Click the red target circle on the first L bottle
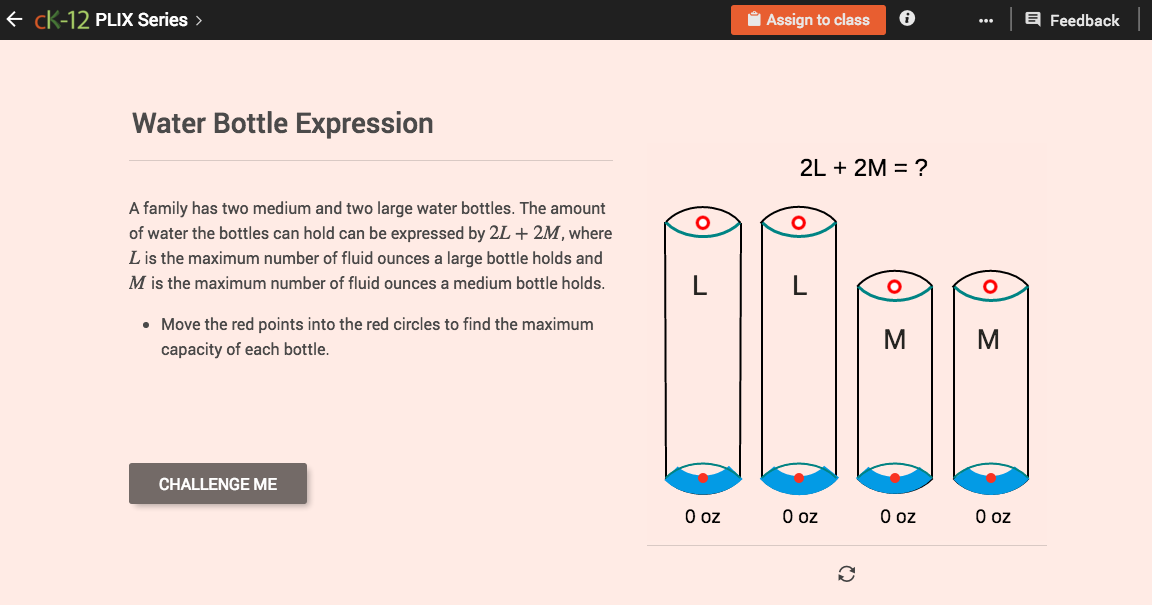Screen dimensions: 1152x605 point(701,220)
